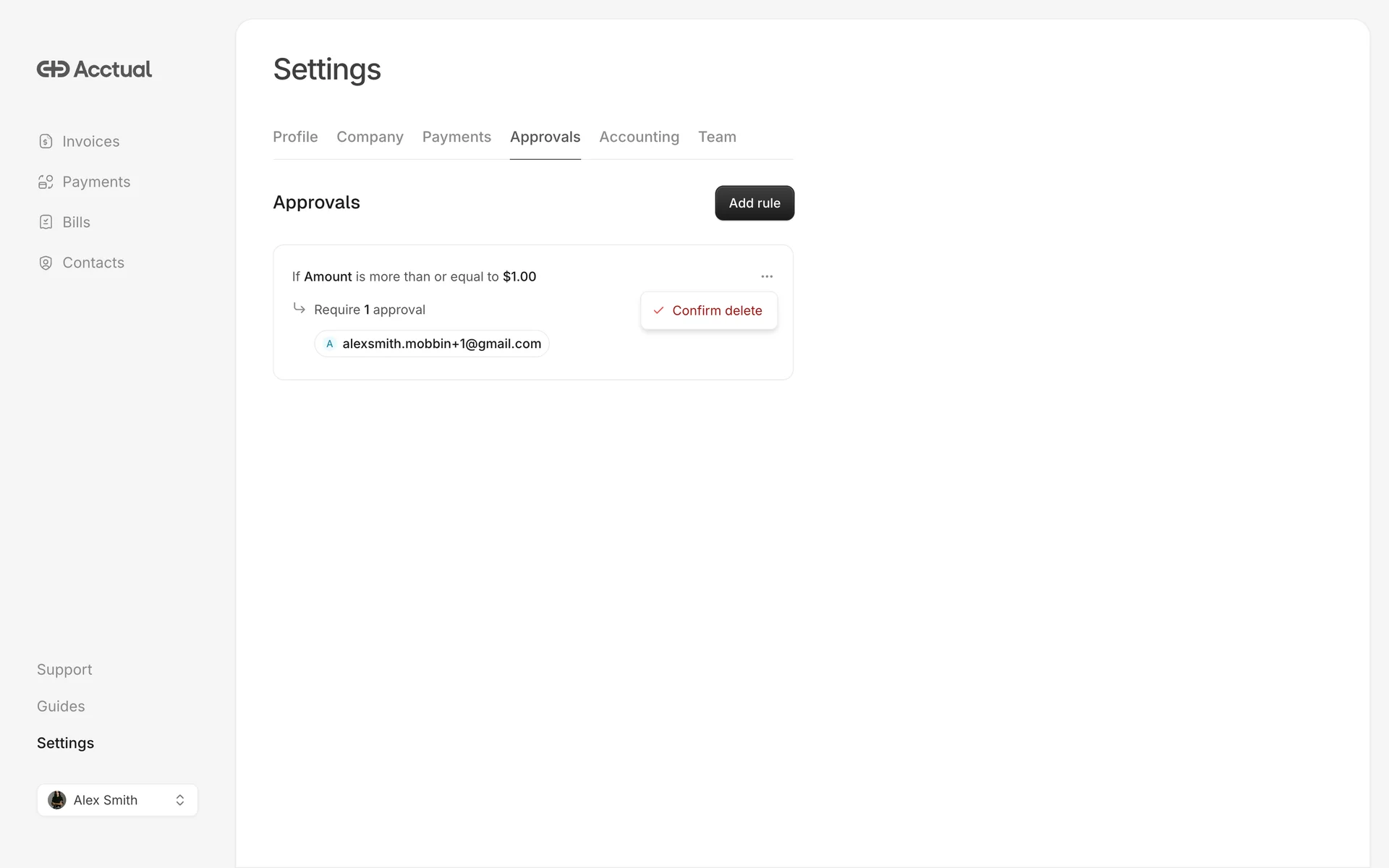The image size is (1389, 868).
Task: Select the Accounting tab
Action: point(639,137)
